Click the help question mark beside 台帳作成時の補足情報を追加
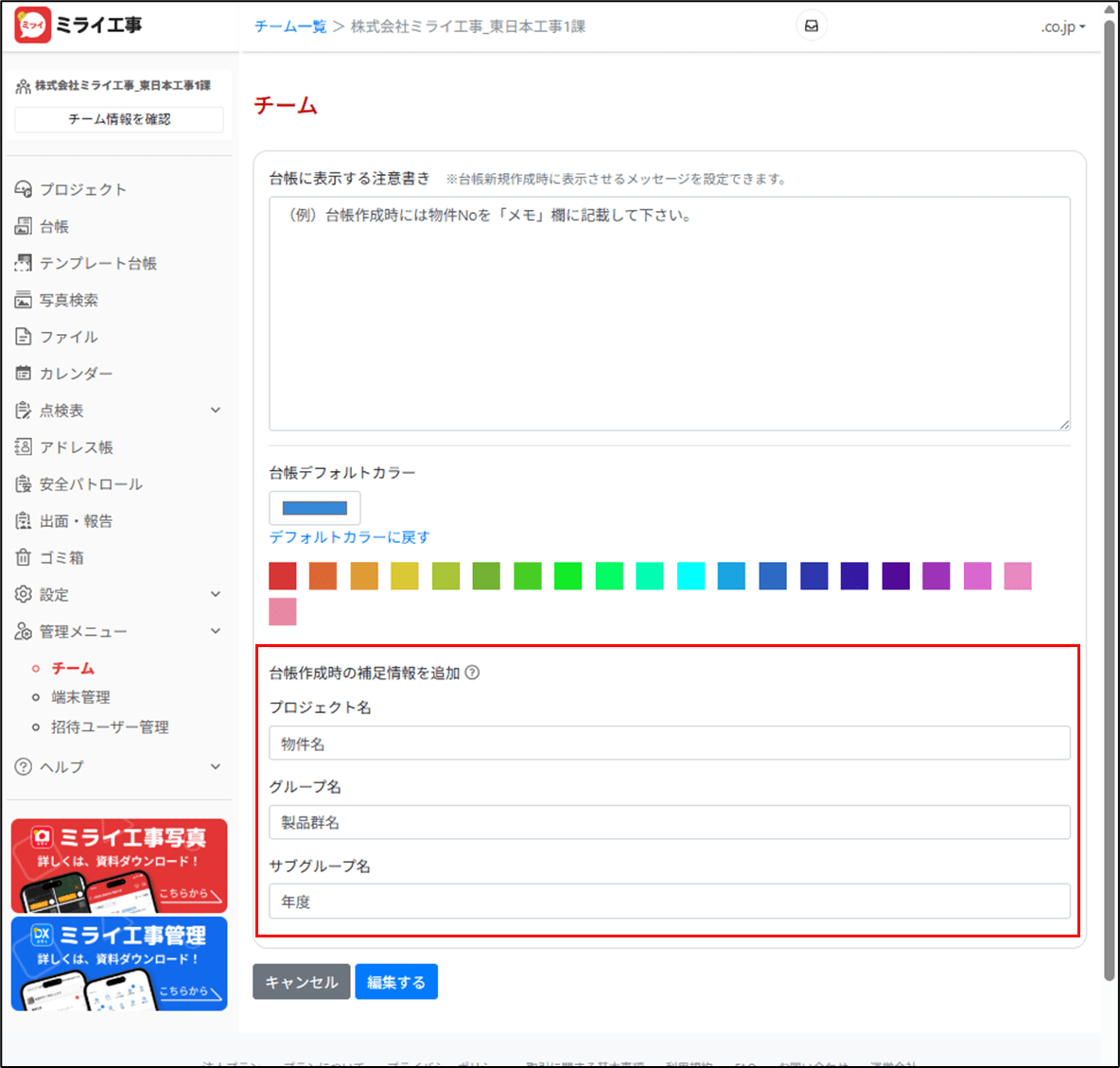 [472, 673]
